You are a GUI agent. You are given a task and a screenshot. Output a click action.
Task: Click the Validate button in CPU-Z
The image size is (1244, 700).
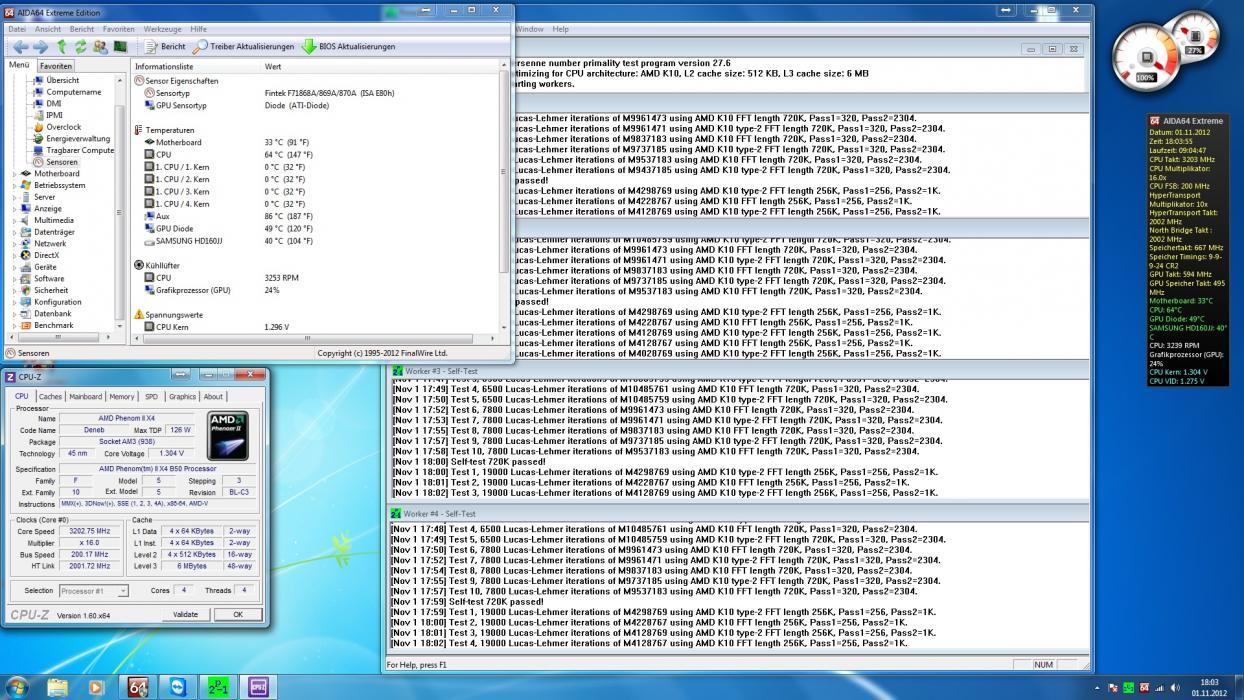click(x=186, y=615)
